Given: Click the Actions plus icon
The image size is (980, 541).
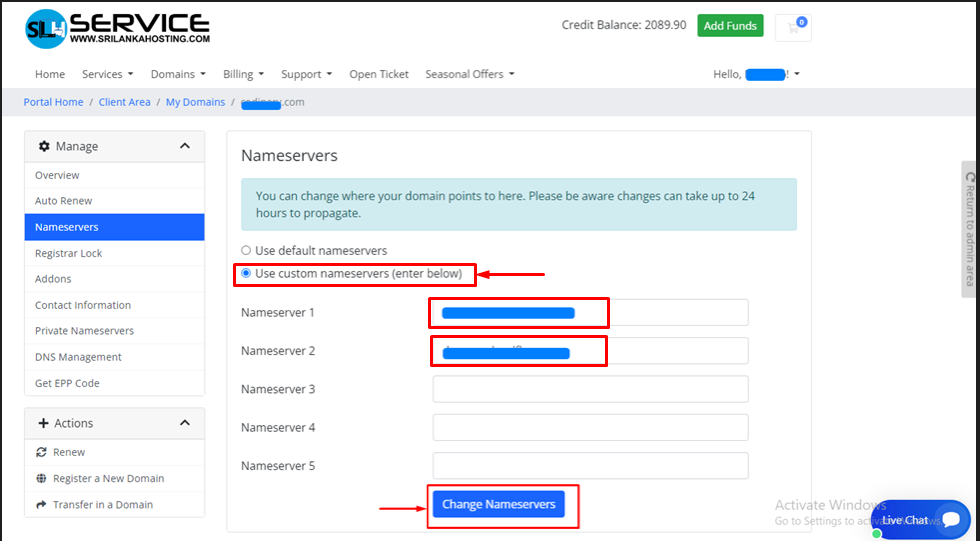Looking at the screenshot, I should (43, 423).
